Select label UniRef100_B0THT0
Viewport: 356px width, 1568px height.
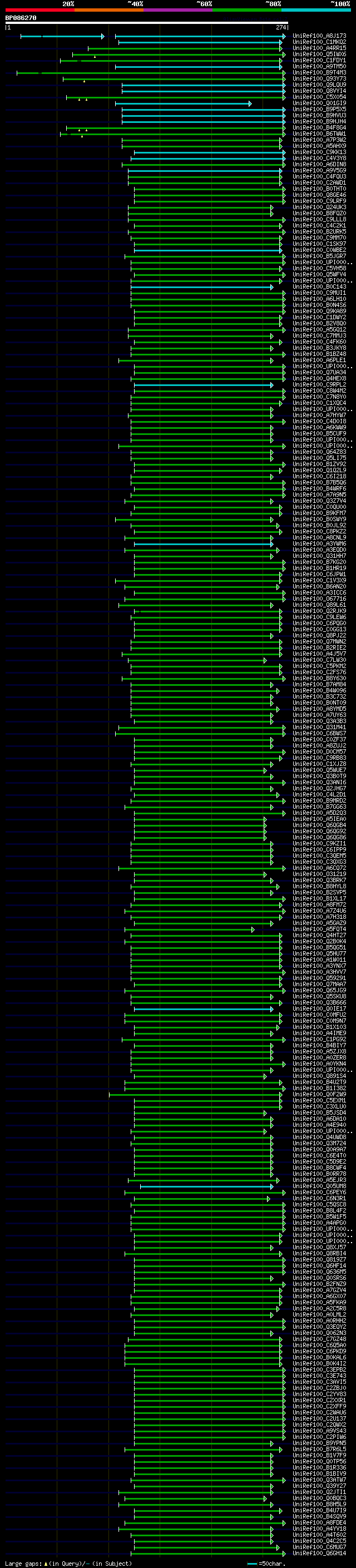319,189
